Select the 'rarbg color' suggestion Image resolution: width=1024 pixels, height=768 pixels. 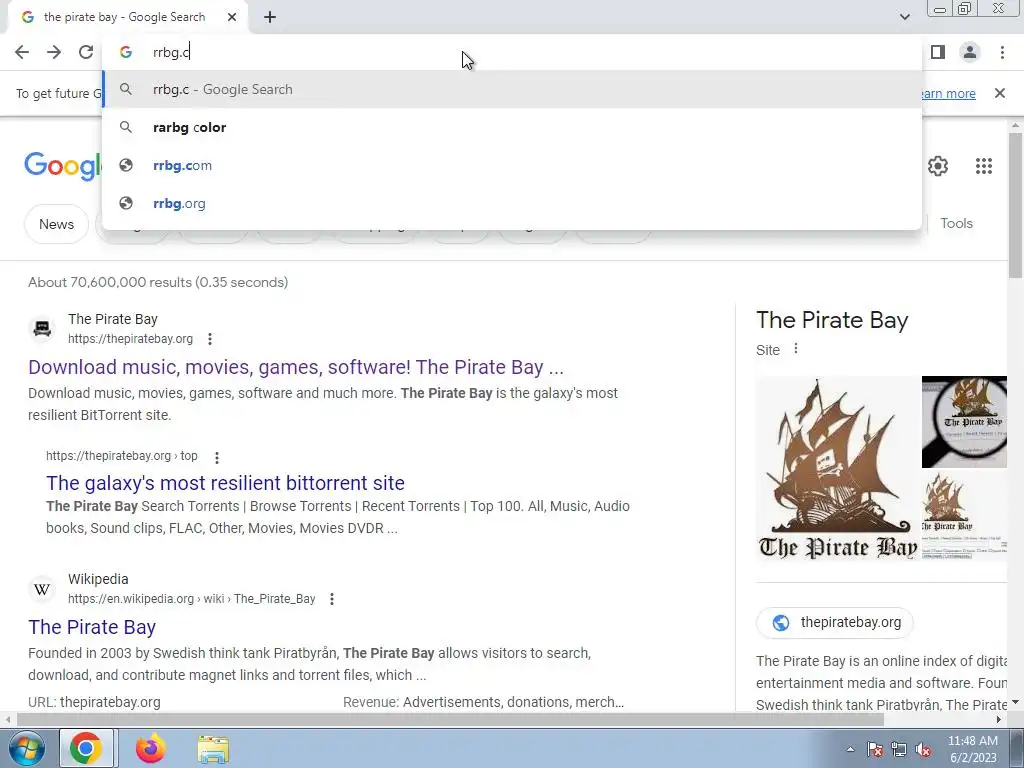(512, 127)
